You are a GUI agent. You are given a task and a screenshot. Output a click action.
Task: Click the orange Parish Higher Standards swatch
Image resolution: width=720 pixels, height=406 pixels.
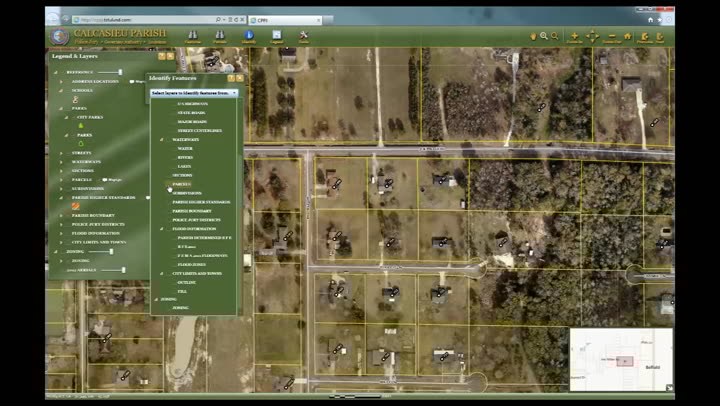[x=76, y=206]
